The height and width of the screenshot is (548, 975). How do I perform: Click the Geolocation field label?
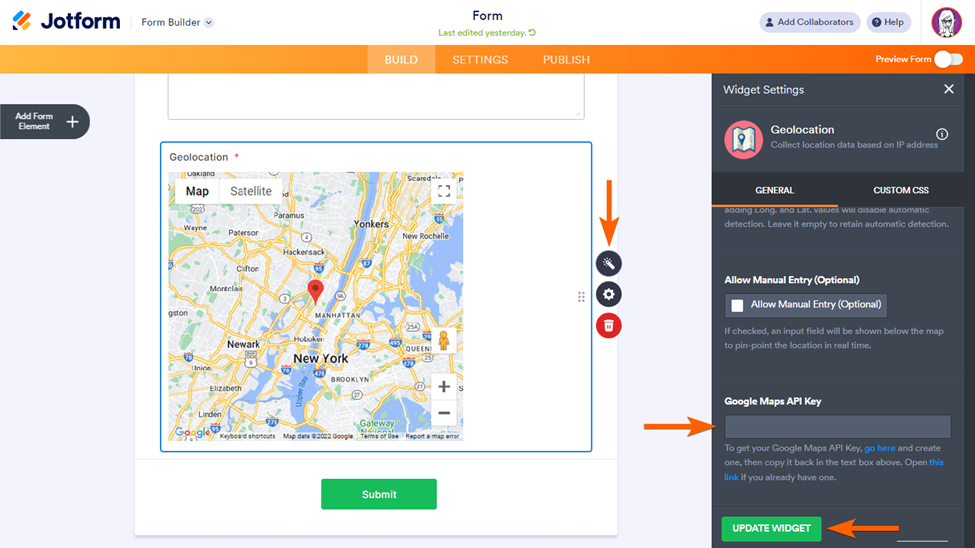[199, 157]
